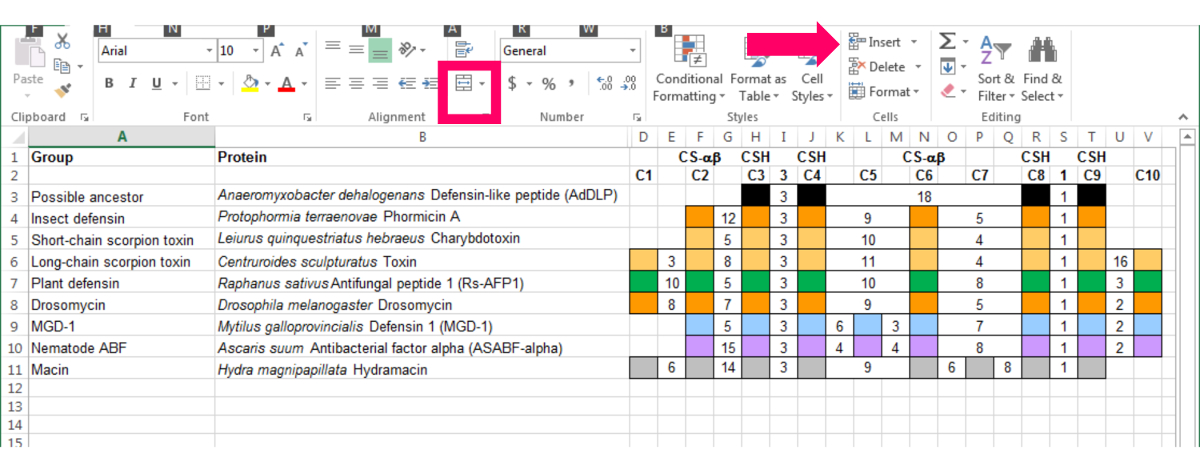Toggle Center alignment

click(x=355, y=84)
